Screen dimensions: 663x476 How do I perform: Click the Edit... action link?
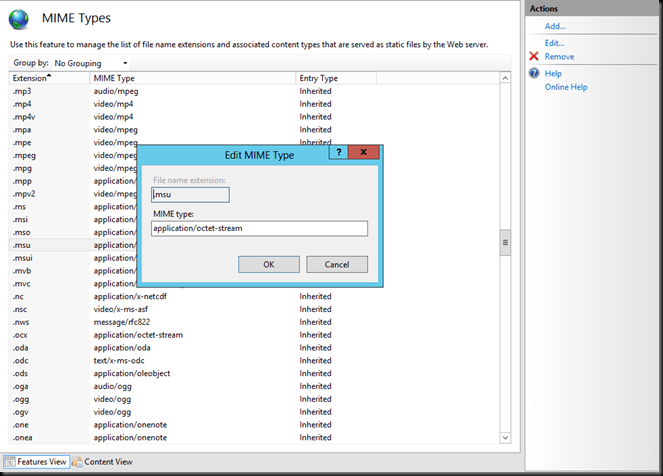(x=554, y=43)
